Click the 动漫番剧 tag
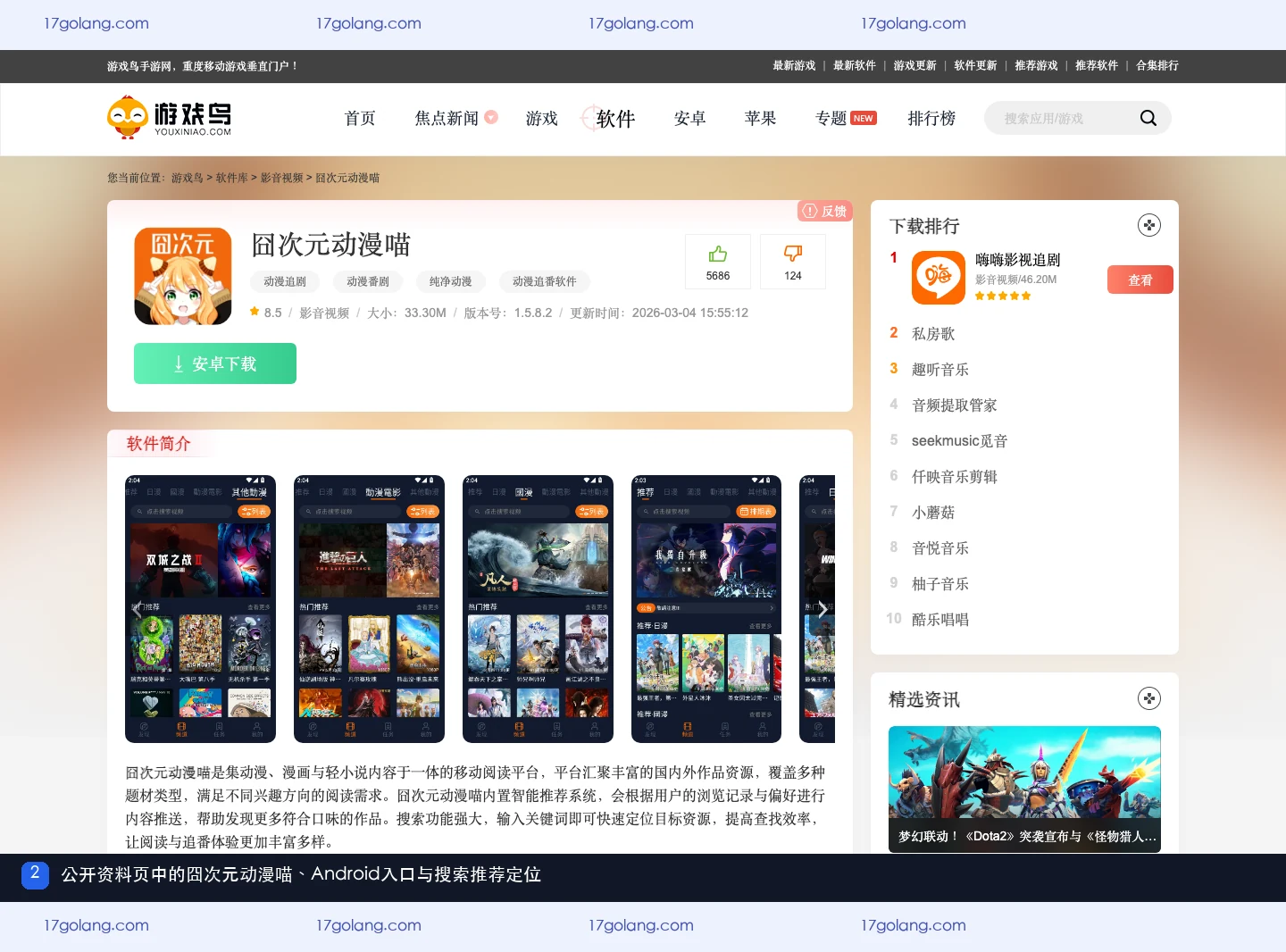 pyautogui.click(x=368, y=281)
